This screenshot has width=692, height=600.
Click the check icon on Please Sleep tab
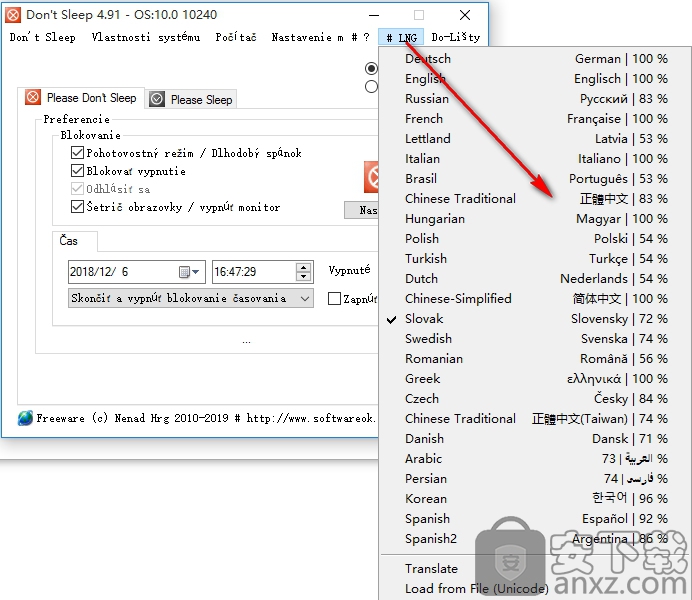click(x=157, y=99)
